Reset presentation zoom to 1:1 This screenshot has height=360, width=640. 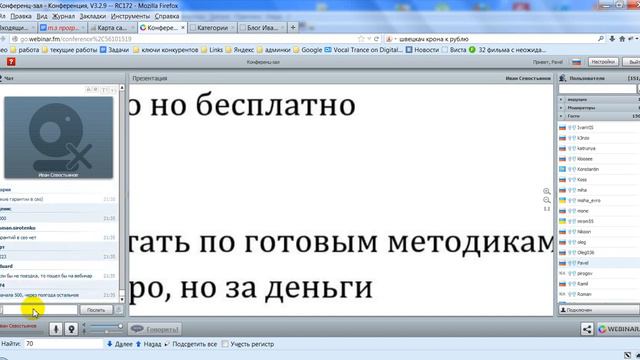547,209
